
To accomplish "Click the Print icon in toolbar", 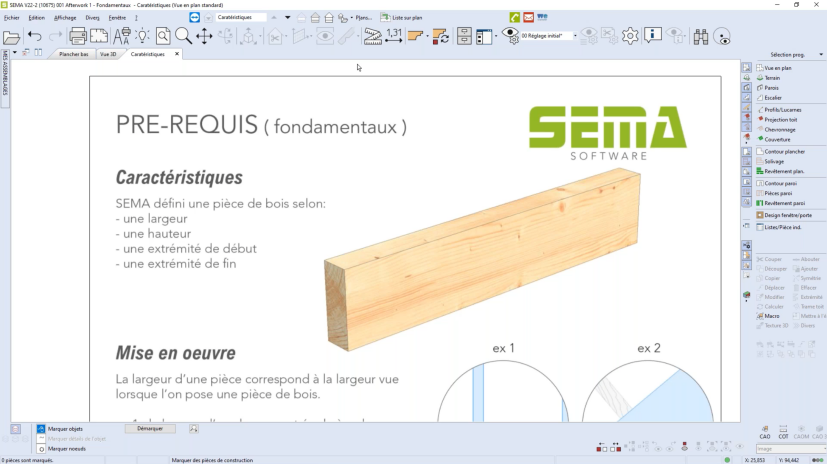I will (77, 37).
